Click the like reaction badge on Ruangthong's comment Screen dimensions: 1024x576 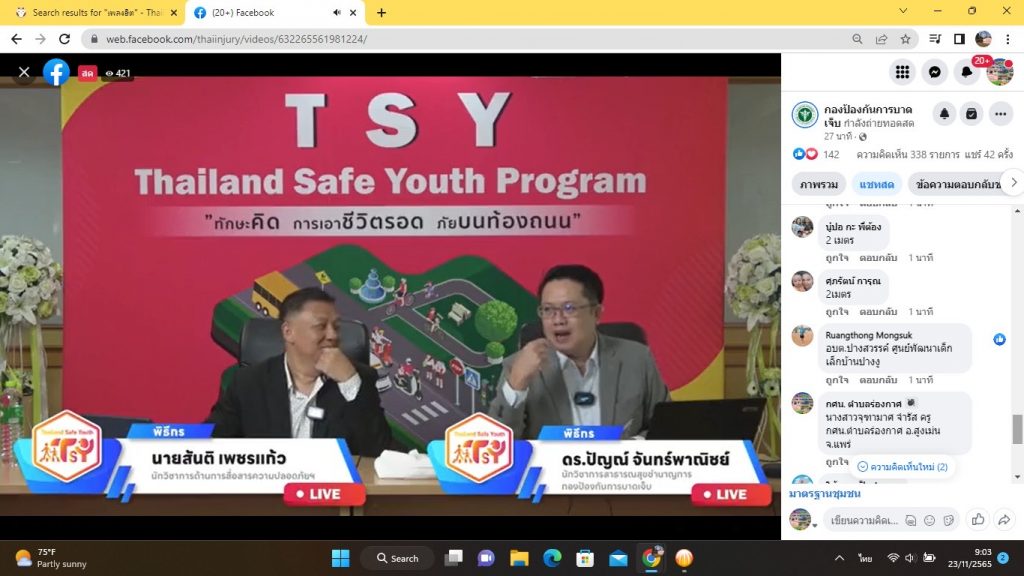pyautogui.click(x=999, y=339)
